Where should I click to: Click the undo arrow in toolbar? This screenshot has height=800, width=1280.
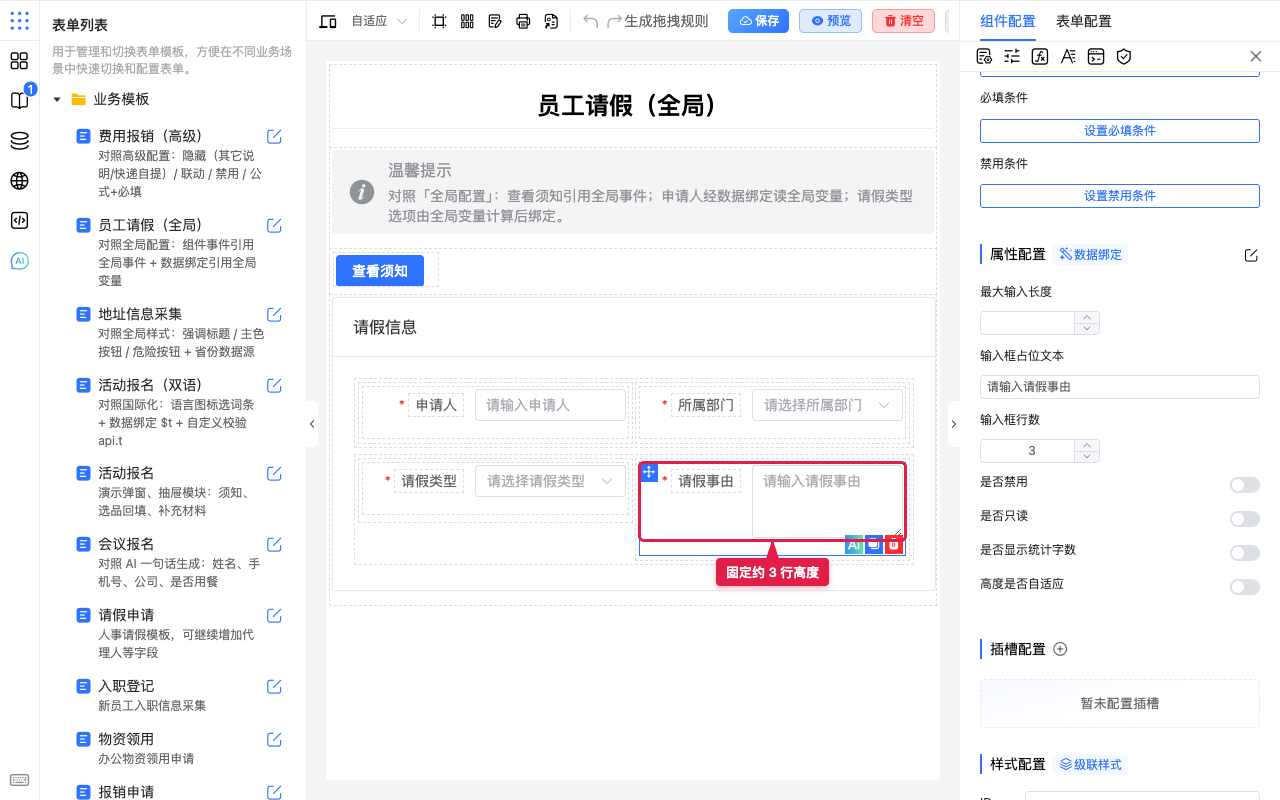click(x=591, y=21)
